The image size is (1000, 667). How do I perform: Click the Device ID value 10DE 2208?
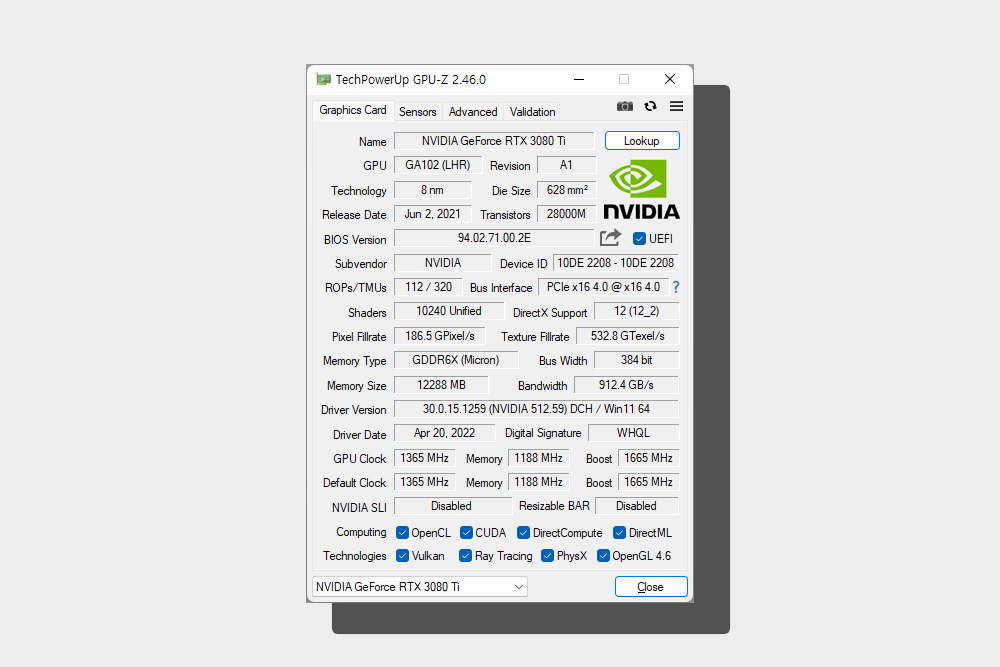(x=615, y=263)
